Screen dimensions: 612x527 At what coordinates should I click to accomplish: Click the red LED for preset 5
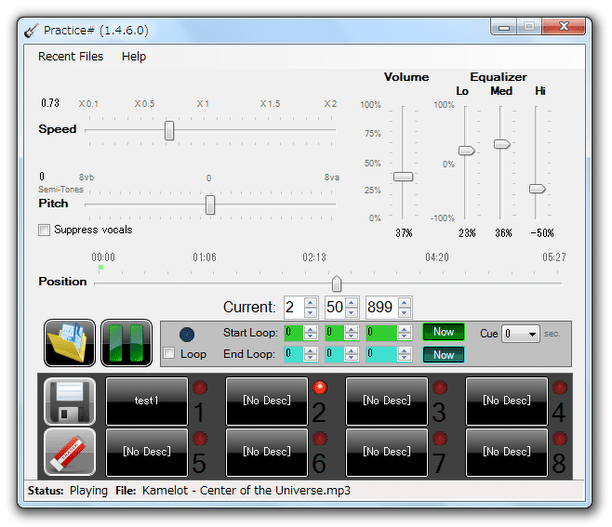point(200,438)
